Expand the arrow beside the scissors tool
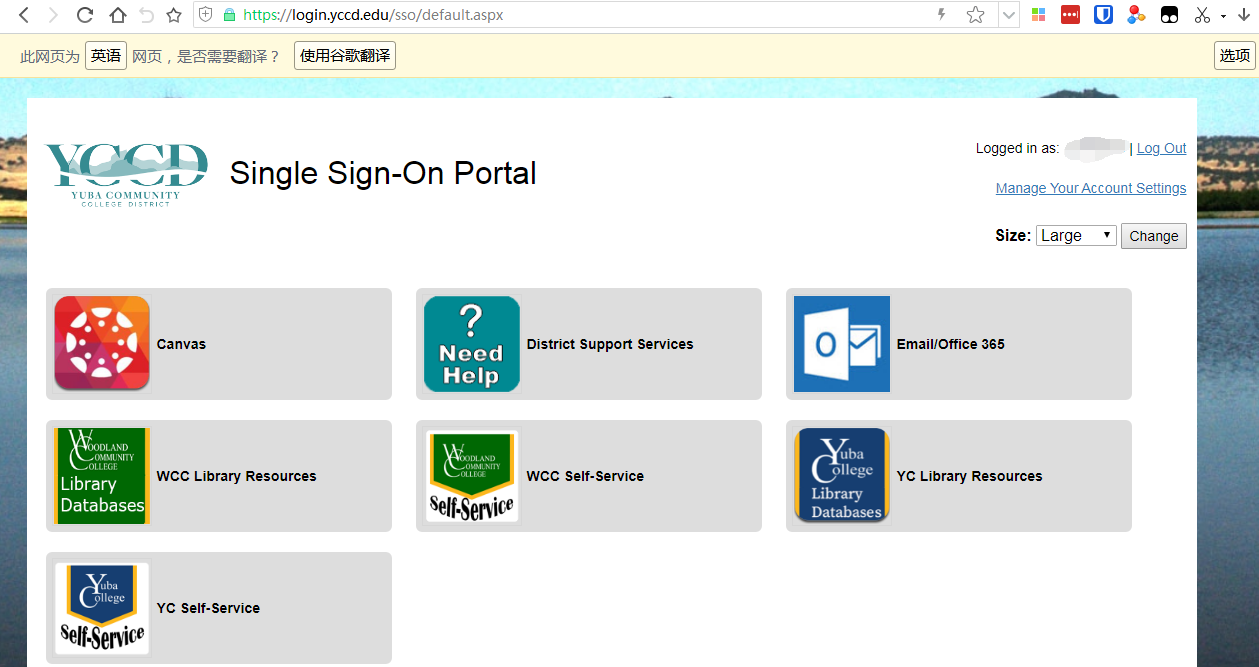Viewport: 1259px width, 667px height. point(1223,16)
